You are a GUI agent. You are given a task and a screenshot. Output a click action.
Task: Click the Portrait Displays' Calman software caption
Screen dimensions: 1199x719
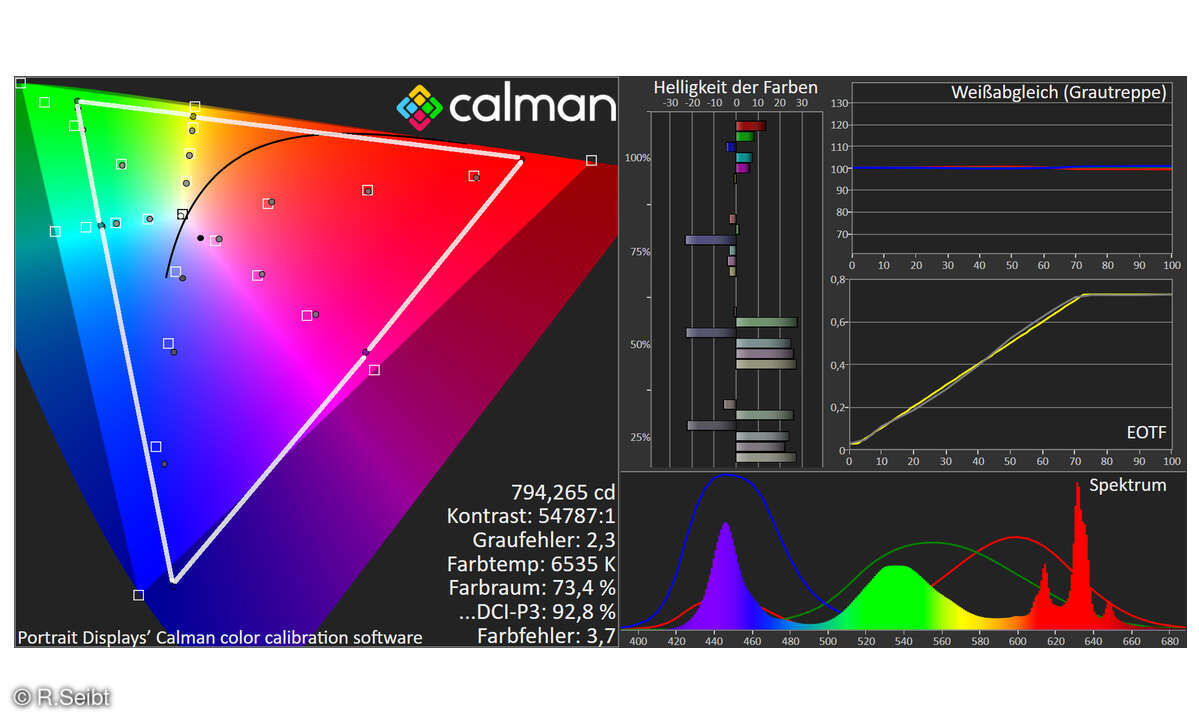point(220,637)
